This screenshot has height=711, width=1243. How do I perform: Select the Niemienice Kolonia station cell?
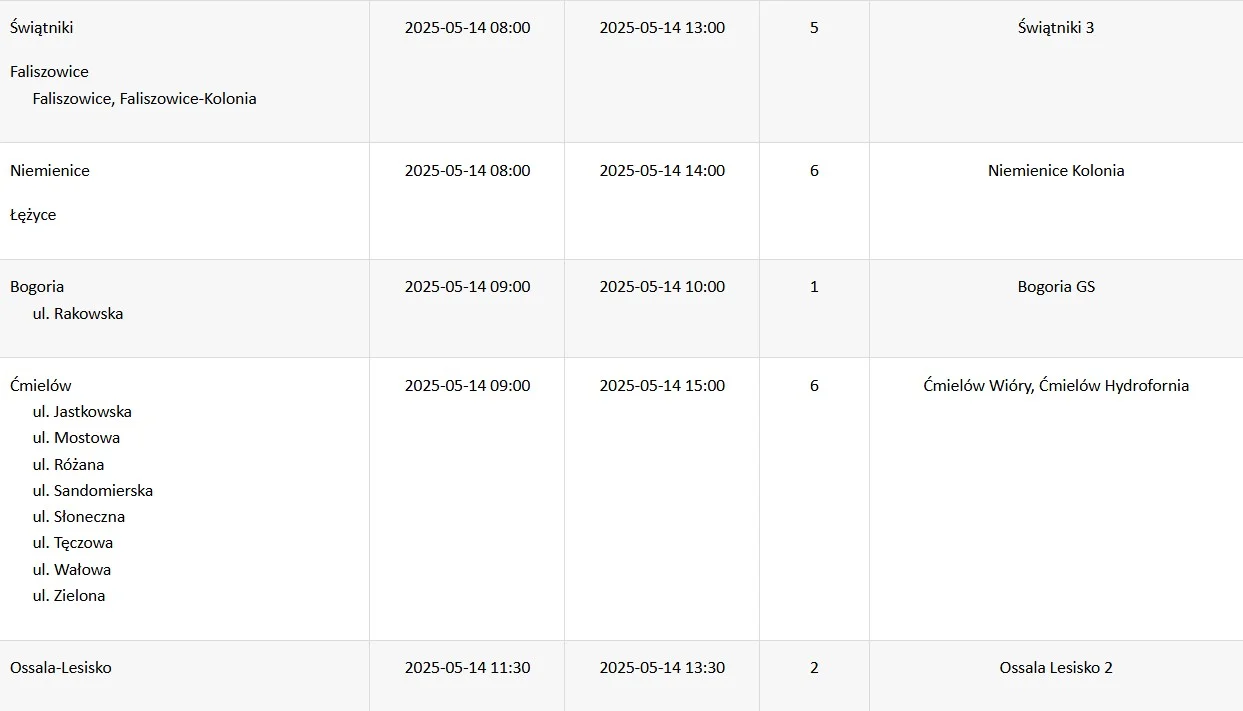(1056, 171)
